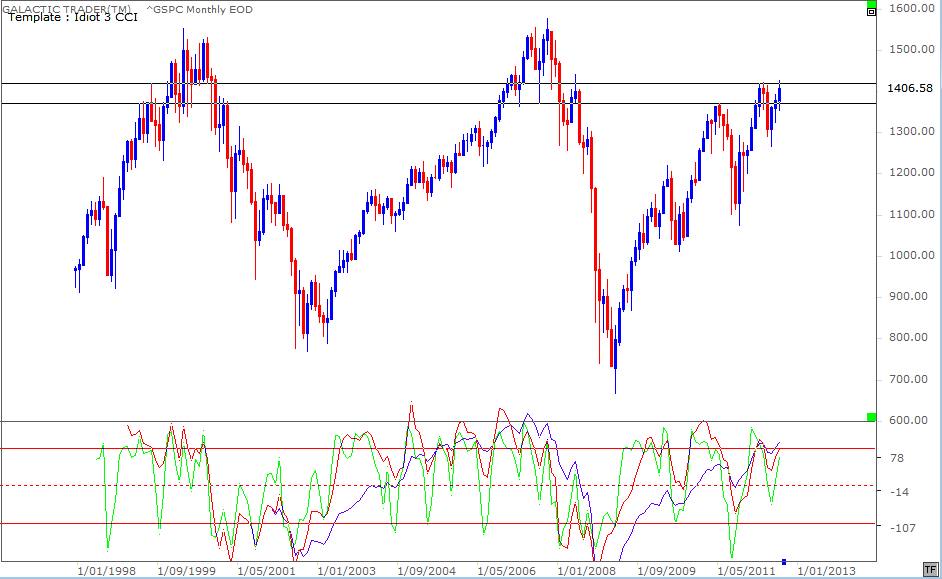Click the 1000.00 price axis label
942x579 pixels.
912,255
